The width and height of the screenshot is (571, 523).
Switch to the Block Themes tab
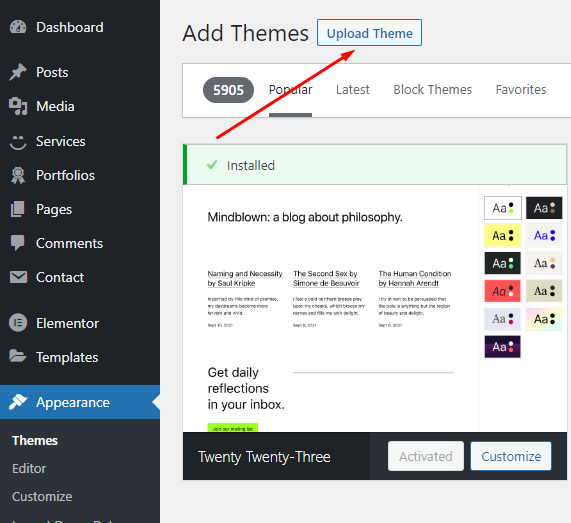click(x=432, y=90)
